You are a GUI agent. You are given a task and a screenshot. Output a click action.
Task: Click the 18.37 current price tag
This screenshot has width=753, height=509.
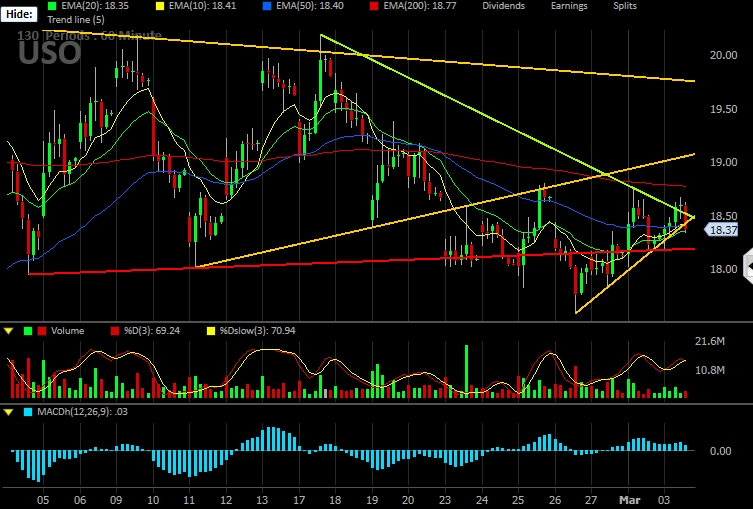click(721, 230)
